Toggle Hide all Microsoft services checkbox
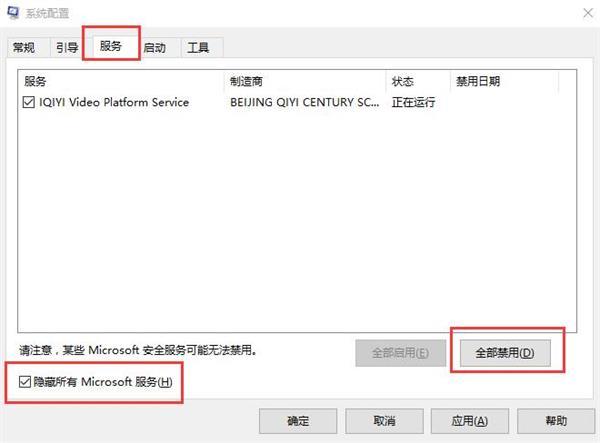600x443 pixels. (x=25, y=382)
